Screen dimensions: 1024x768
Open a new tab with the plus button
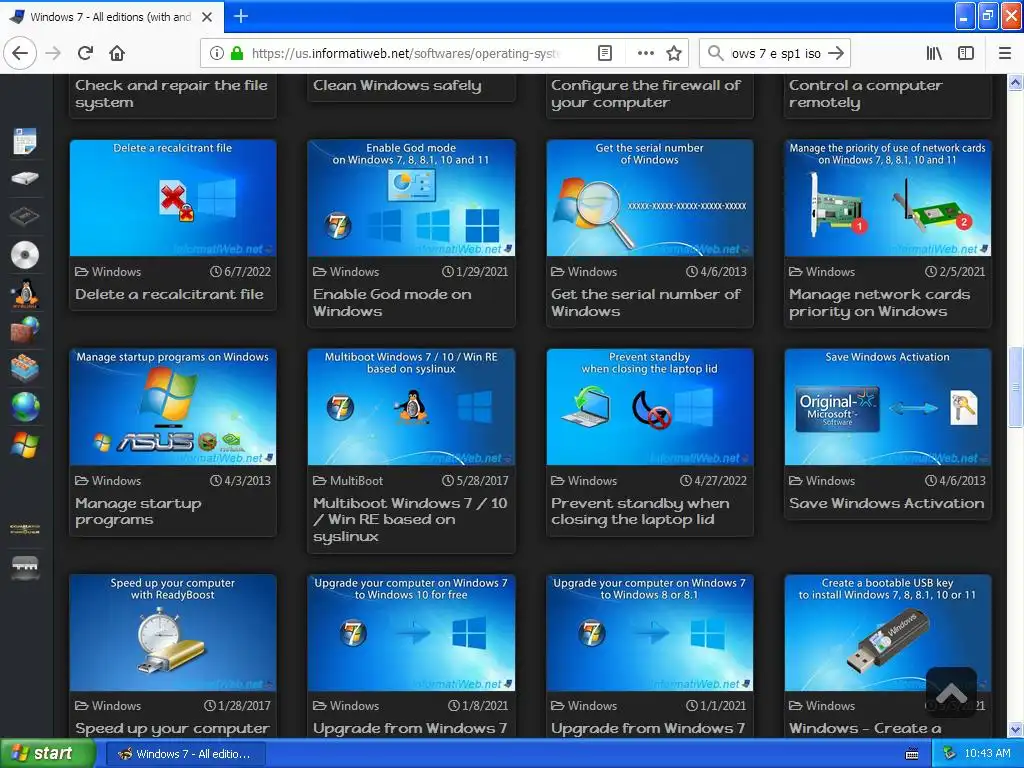click(x=240, y=16)
